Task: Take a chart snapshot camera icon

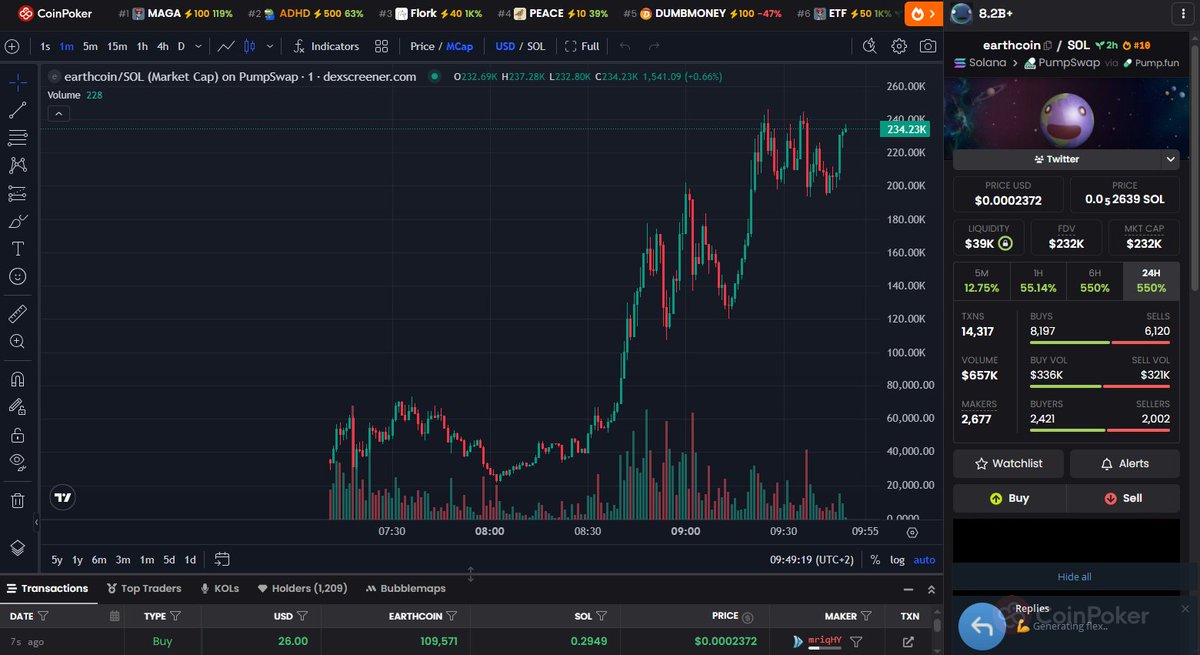Action: coord(928,46)
